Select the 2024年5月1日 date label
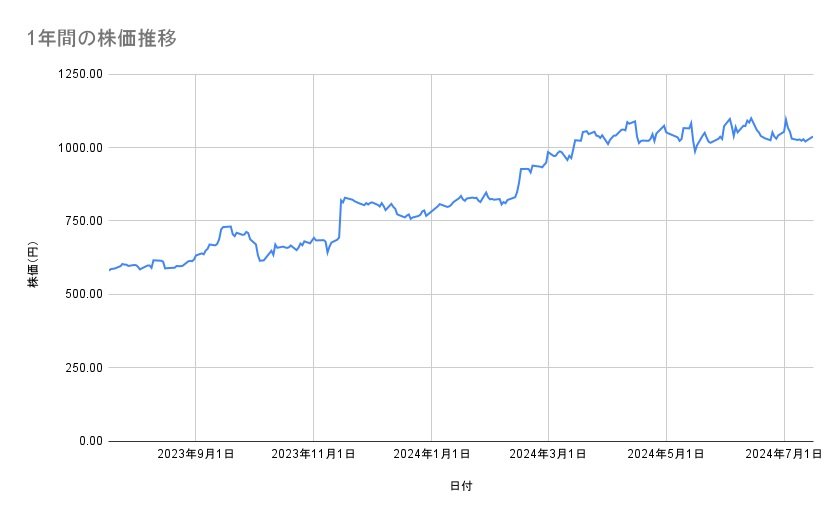 pos(666,456)
